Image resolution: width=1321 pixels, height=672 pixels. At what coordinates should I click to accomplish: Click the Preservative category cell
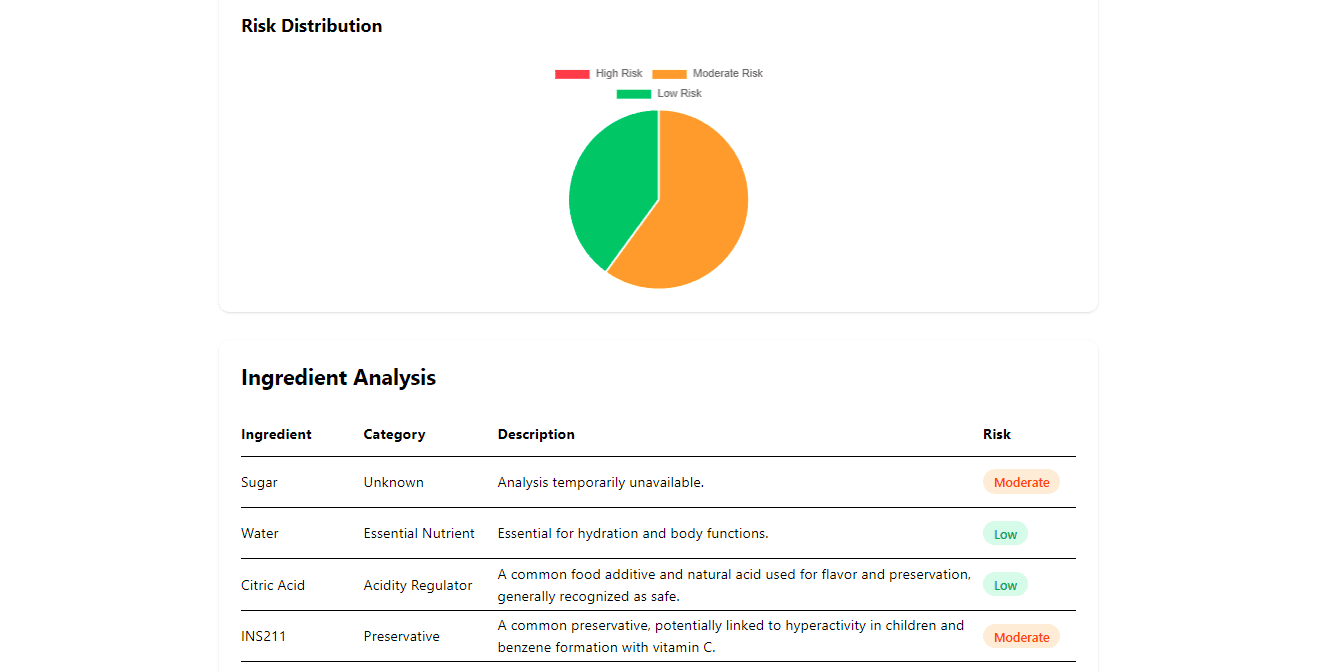coord(401,636)
